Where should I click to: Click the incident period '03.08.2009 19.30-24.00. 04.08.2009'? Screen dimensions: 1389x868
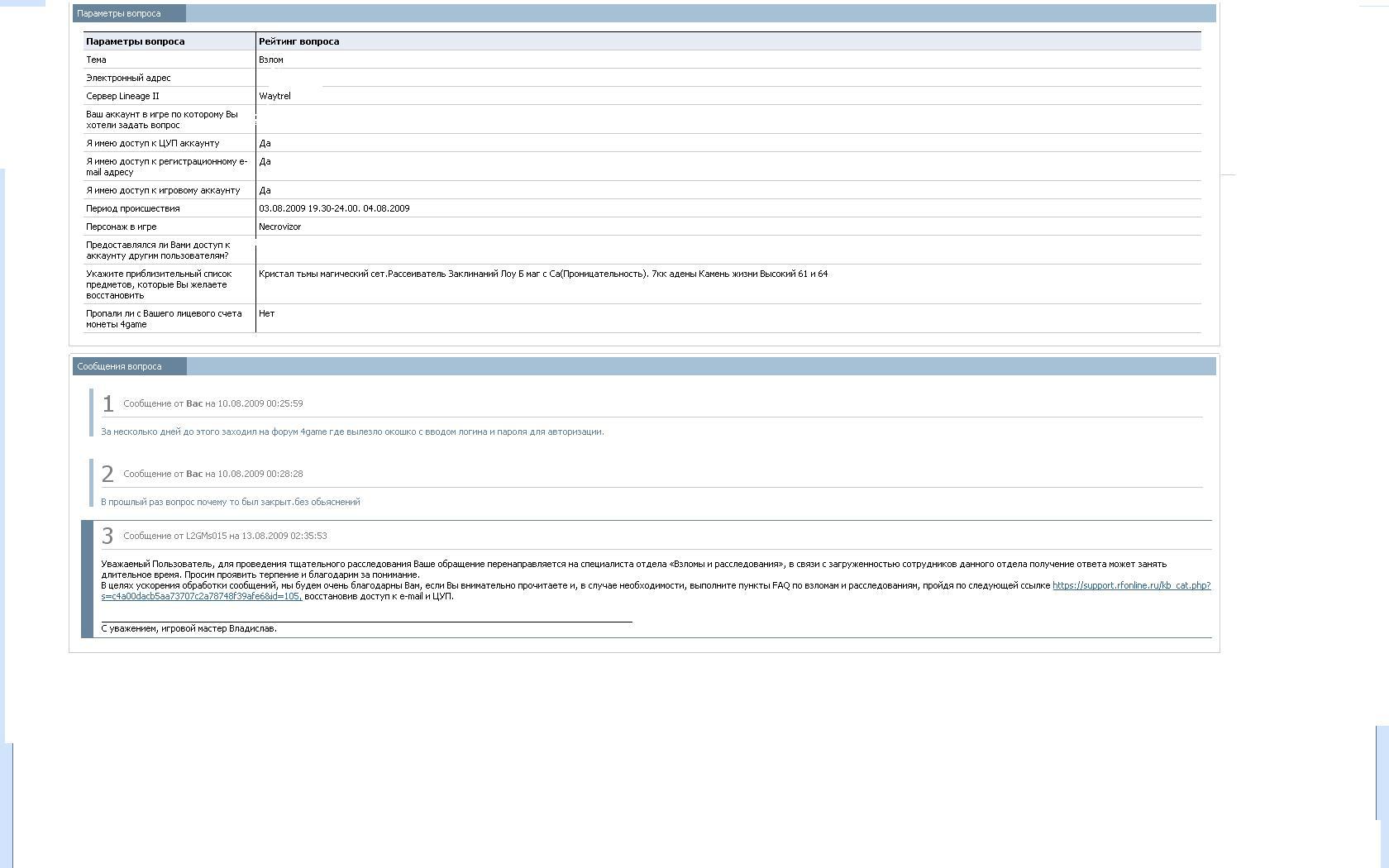click(334, 208)
